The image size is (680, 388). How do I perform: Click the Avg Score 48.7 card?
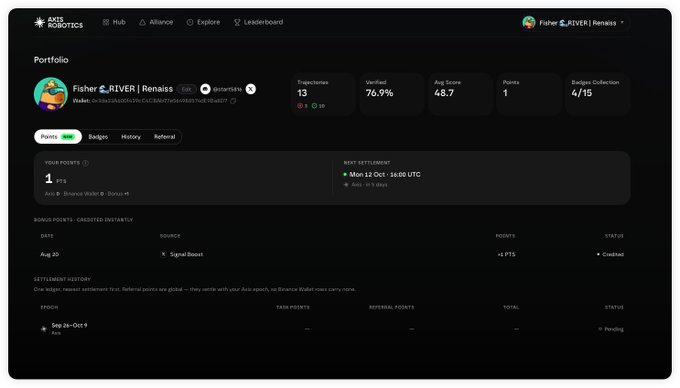click(x=460, y=94)
